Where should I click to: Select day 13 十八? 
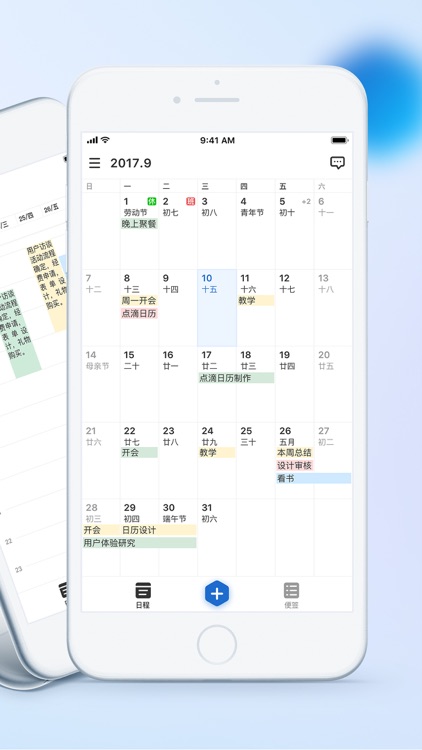pyautogui.click(x=333, y=308)
